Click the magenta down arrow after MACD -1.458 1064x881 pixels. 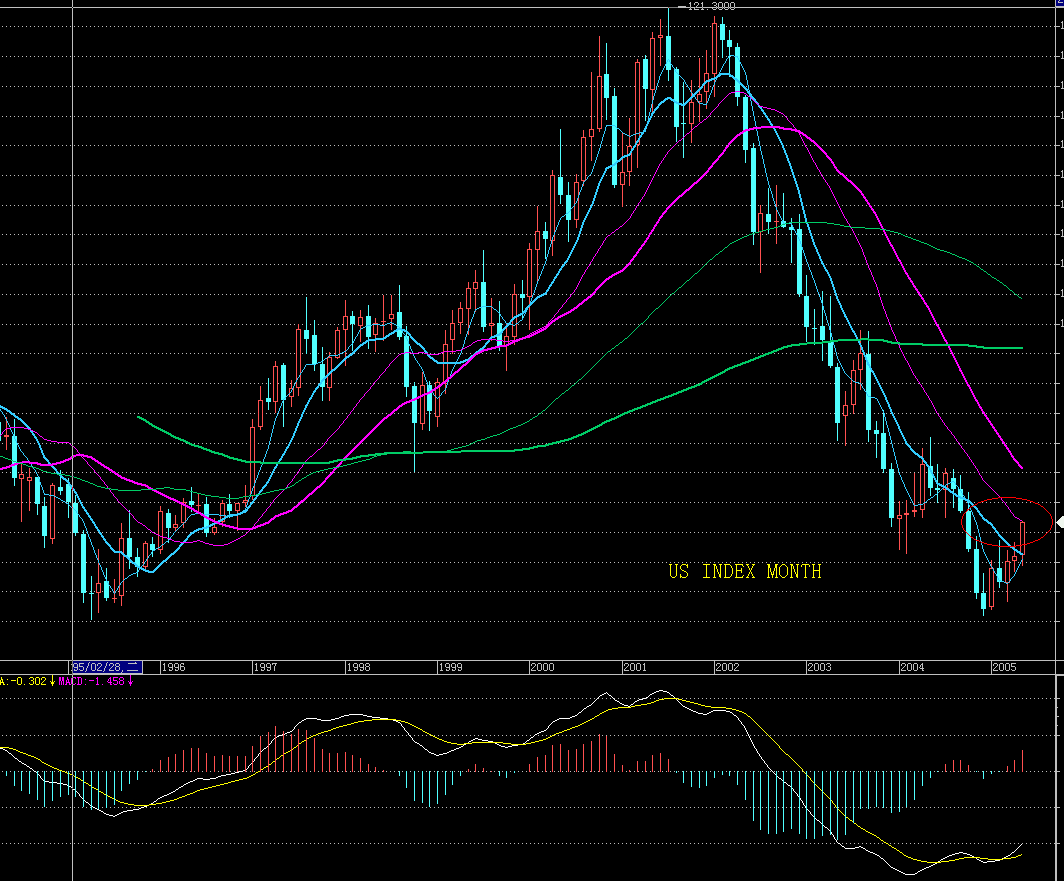coord(130,681)
